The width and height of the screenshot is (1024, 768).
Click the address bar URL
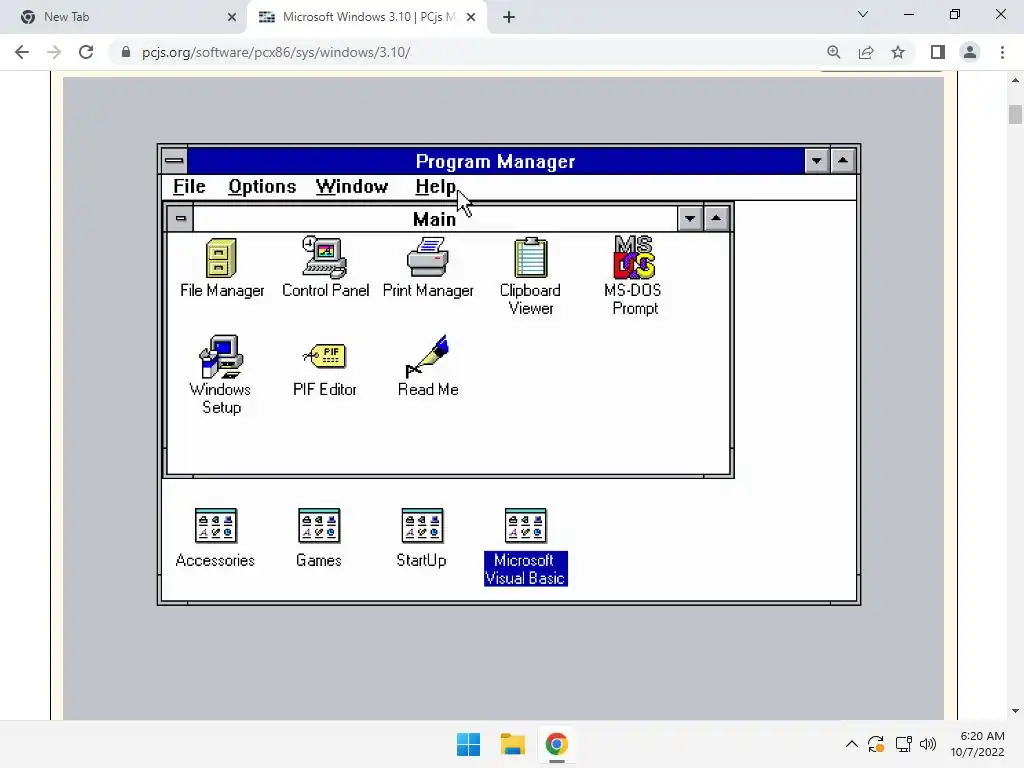[x=276, y=52]
